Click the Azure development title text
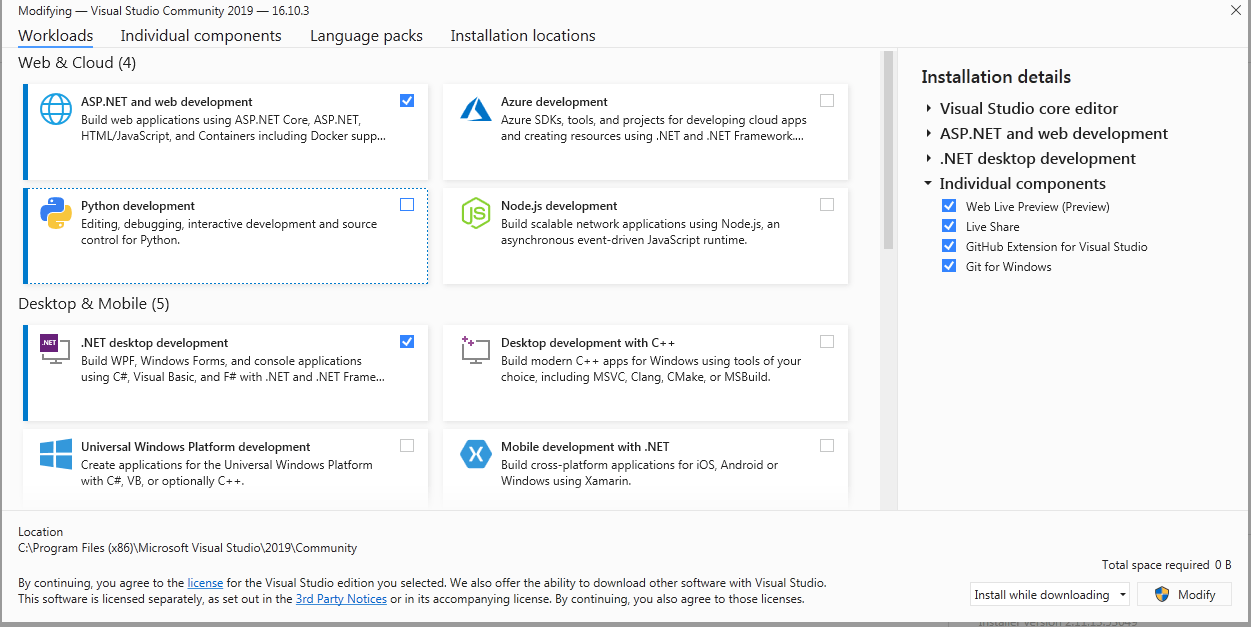1251x627 pixels. tap(554, 102)
